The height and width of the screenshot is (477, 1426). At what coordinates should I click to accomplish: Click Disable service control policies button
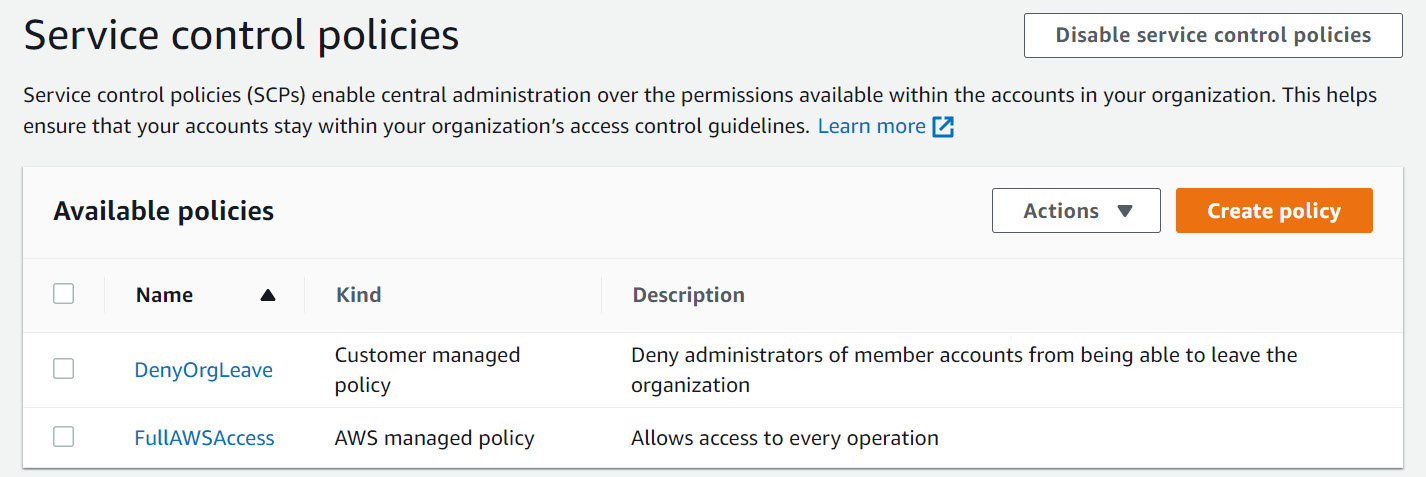(x=1213, y=35)
